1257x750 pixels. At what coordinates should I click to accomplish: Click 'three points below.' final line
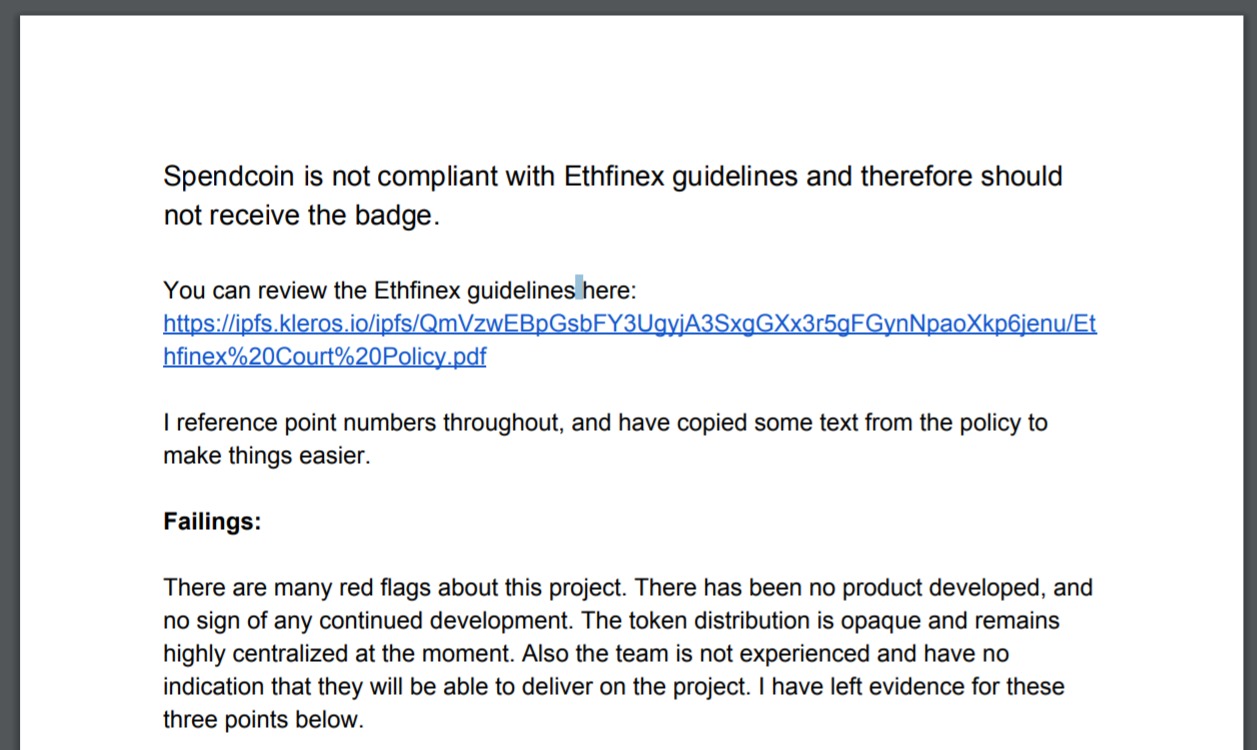tap(263, 719)
